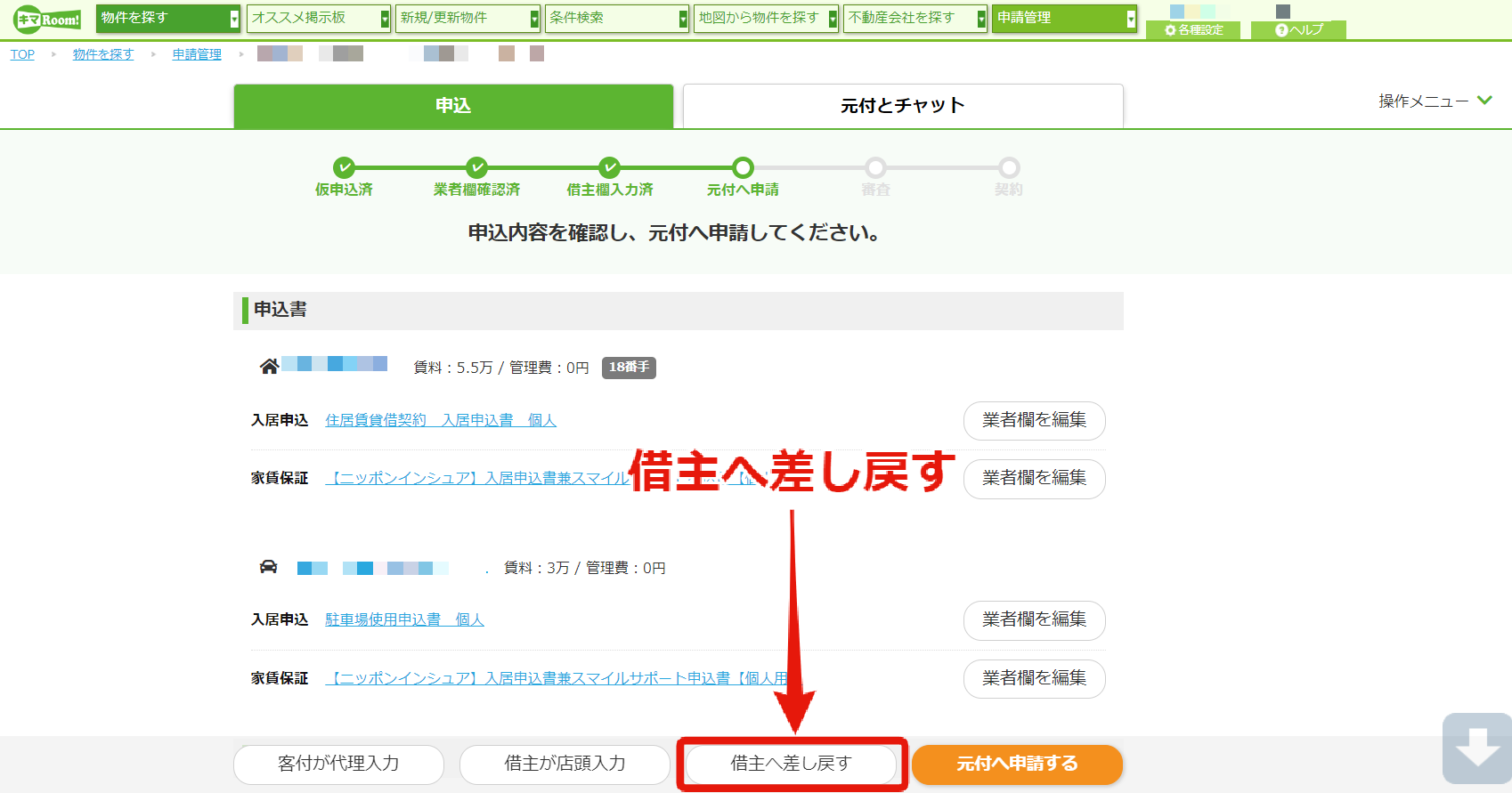Select the 元付へ申請 progress step circle
Viewport: 1512px width, 793px height.
[x=743, y=167]
